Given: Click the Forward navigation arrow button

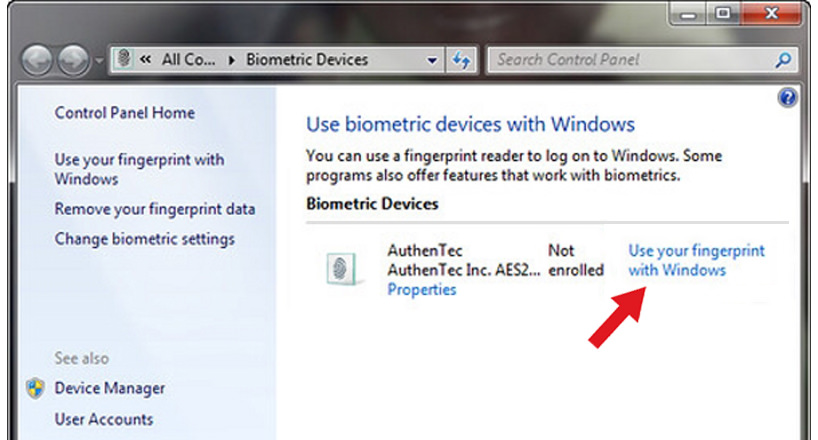Looking at the screenshot, I should click(73, 60).
